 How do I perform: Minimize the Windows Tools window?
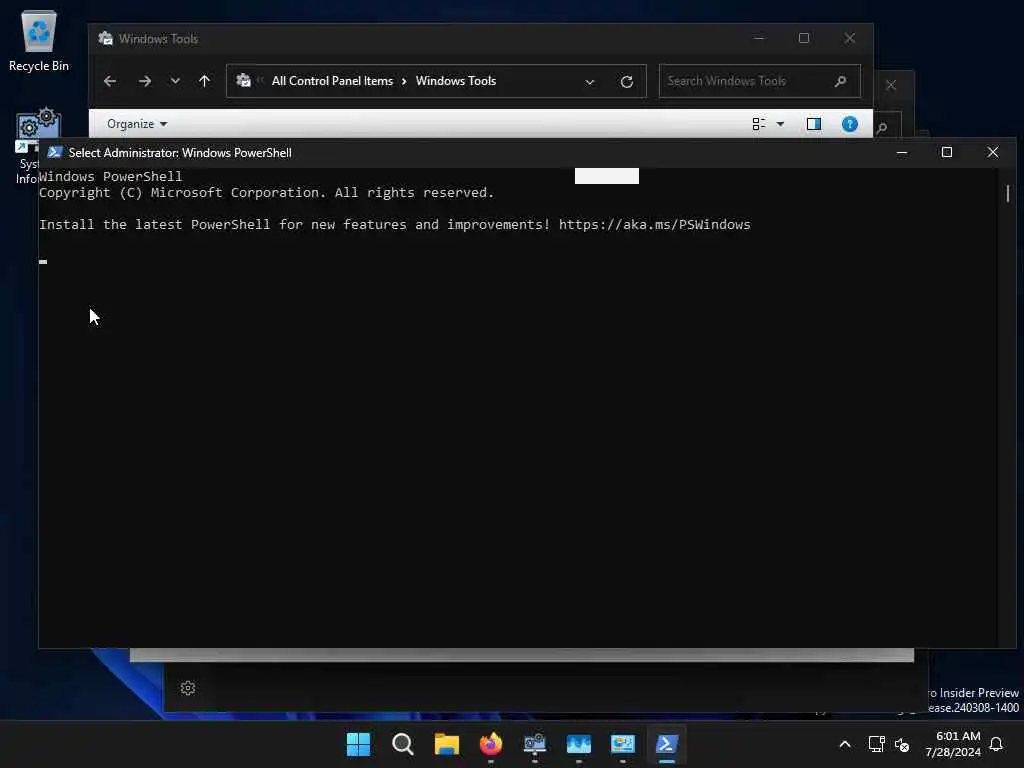(x=758, y=39)
